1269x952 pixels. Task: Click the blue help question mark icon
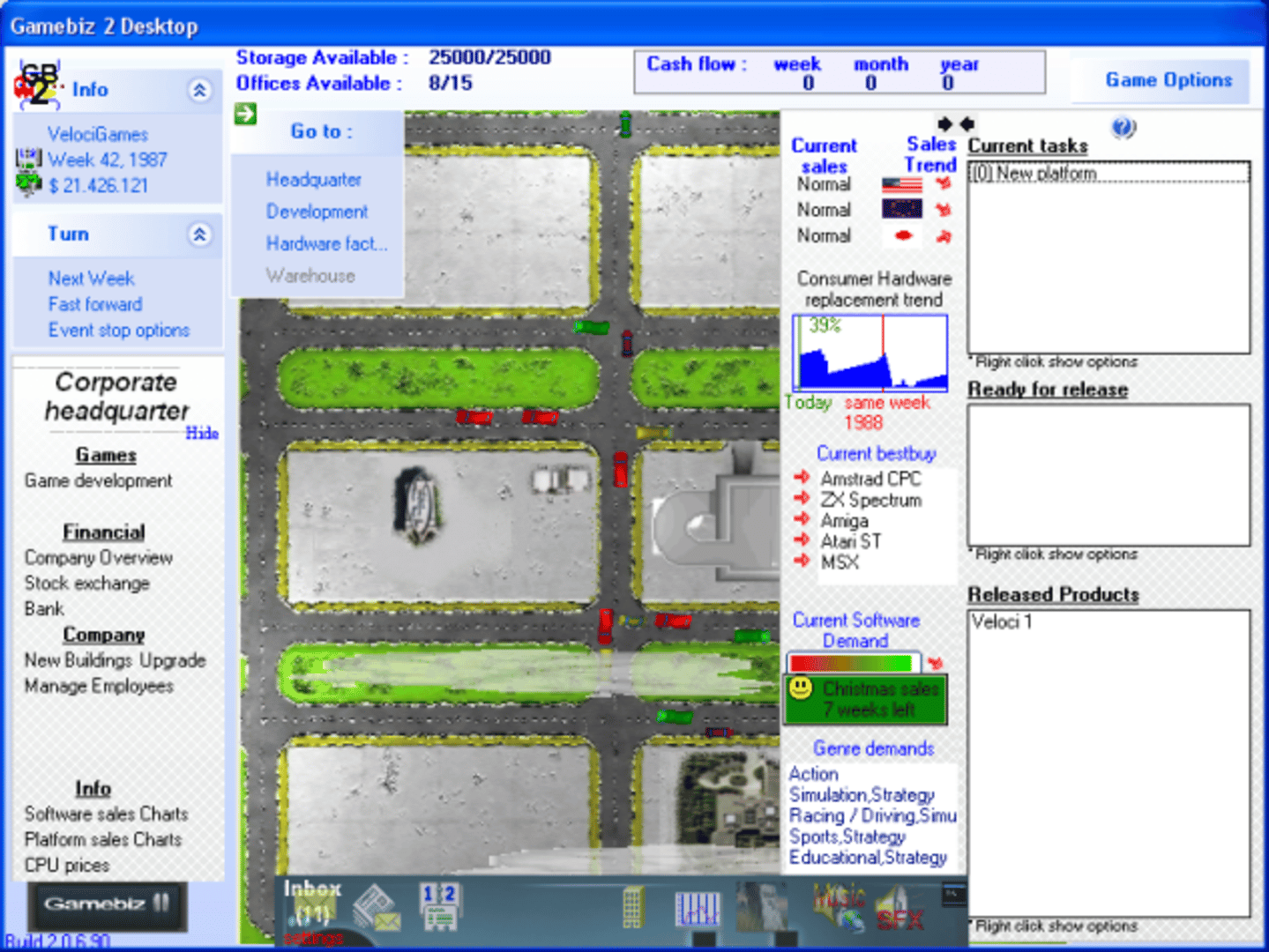1123,128
